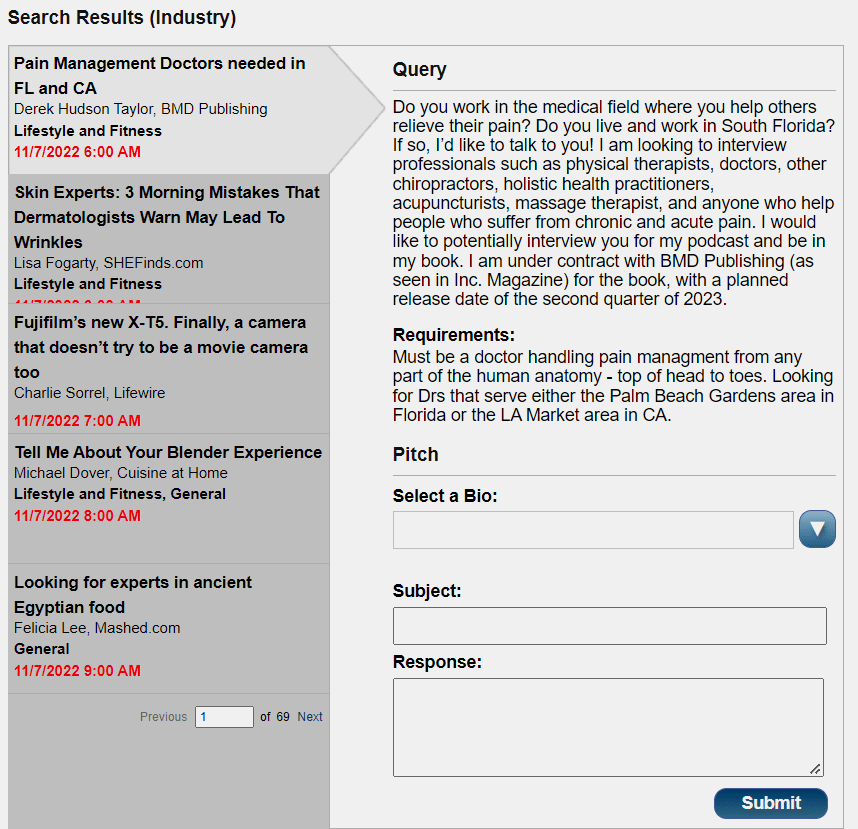Click the blue down-arrow bio button
The height and width of the screenshot is (829, 858).
pos(817,529)
